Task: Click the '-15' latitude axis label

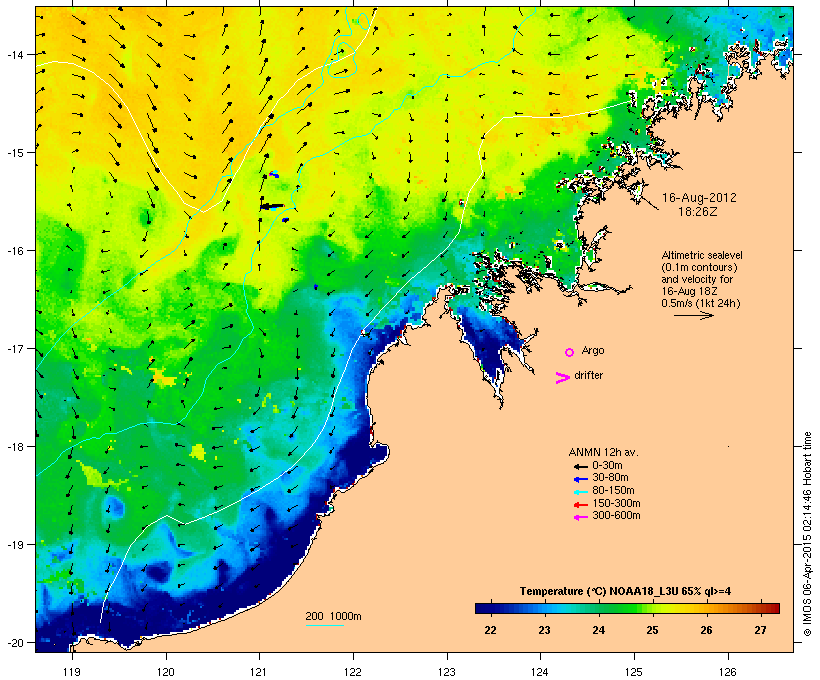Action: tap(15, 153)
